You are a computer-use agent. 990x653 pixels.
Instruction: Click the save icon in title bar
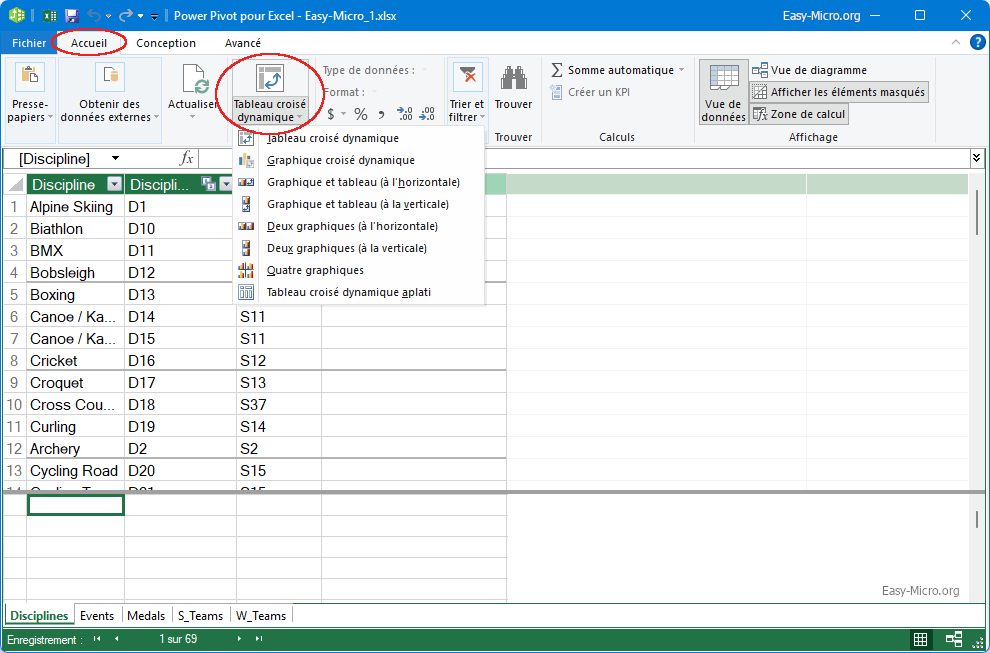(71, 16)
